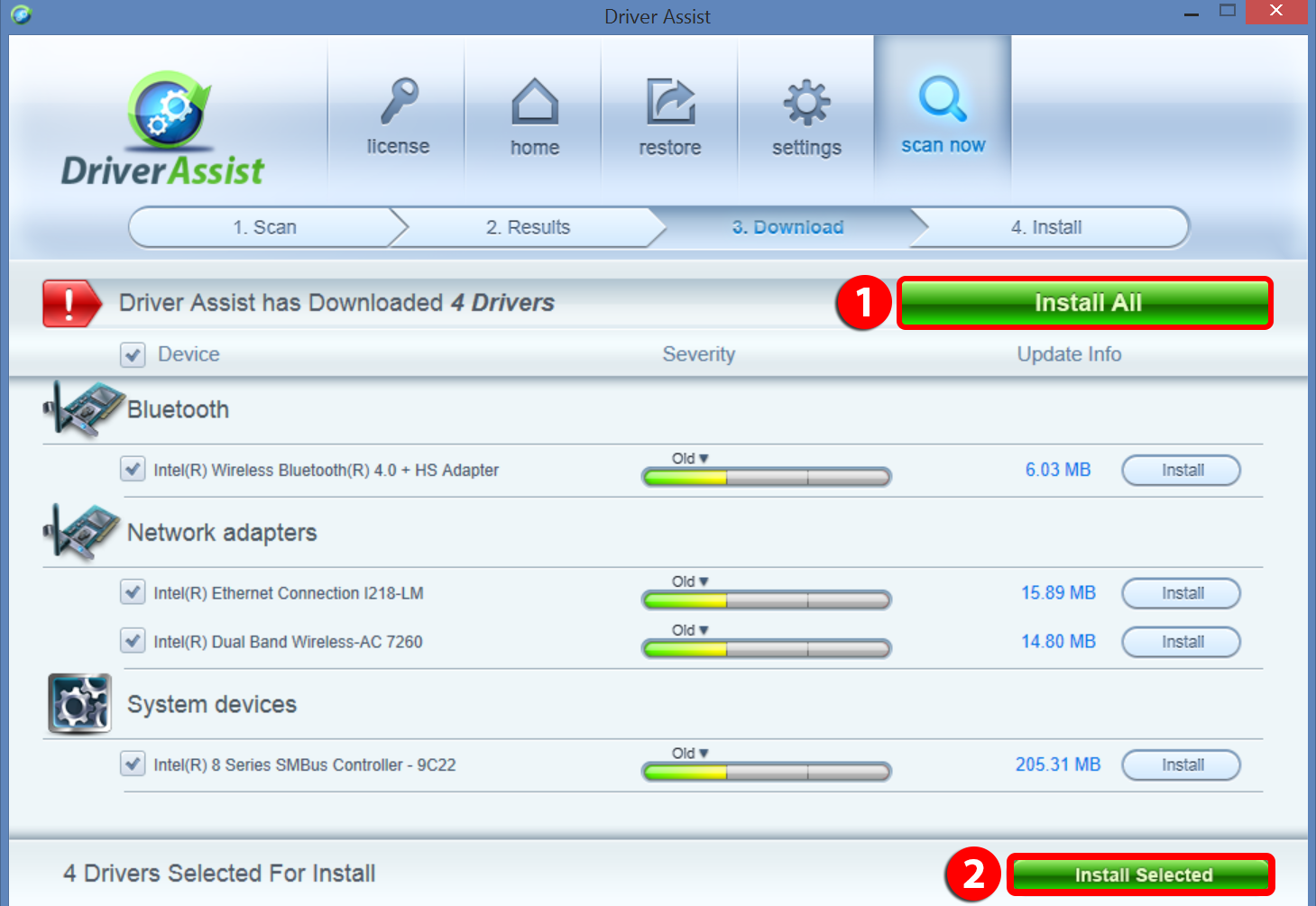The height and width of the screenshot is (906, 1316).
Task: Click the Bluetooth adapter severity bar
Action: coord(767,477)
